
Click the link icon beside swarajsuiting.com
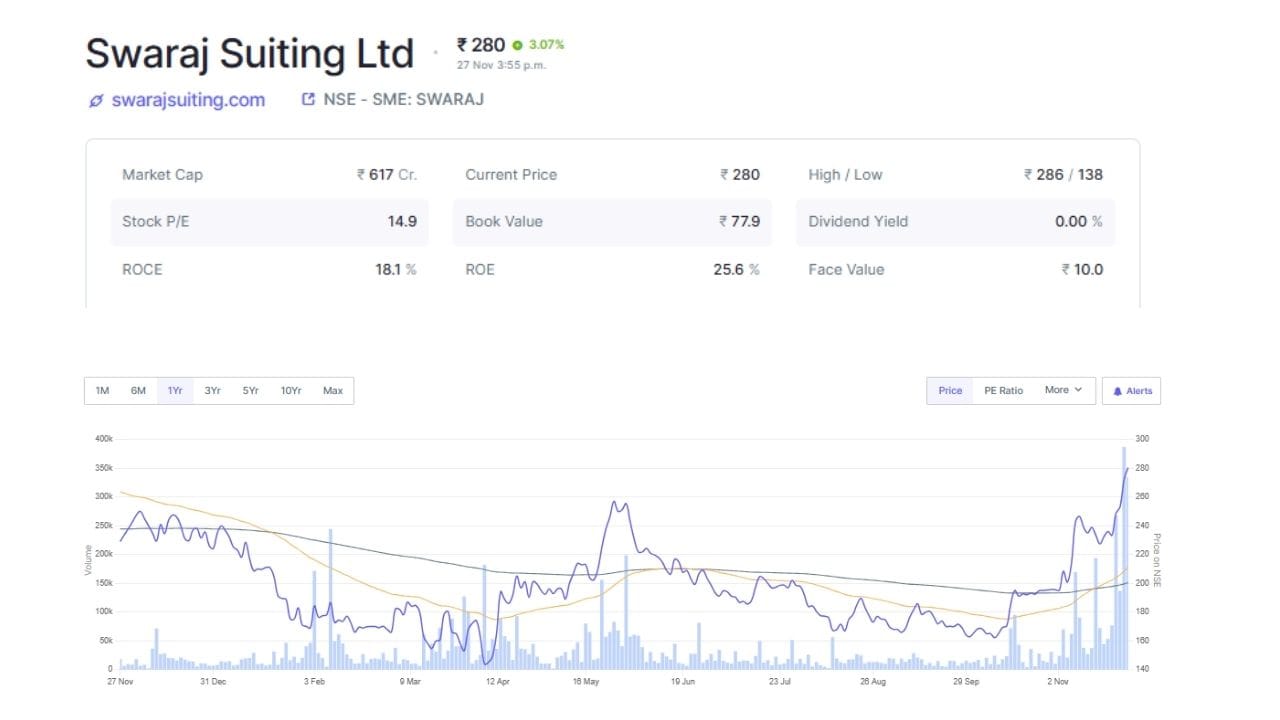[96, 100]
